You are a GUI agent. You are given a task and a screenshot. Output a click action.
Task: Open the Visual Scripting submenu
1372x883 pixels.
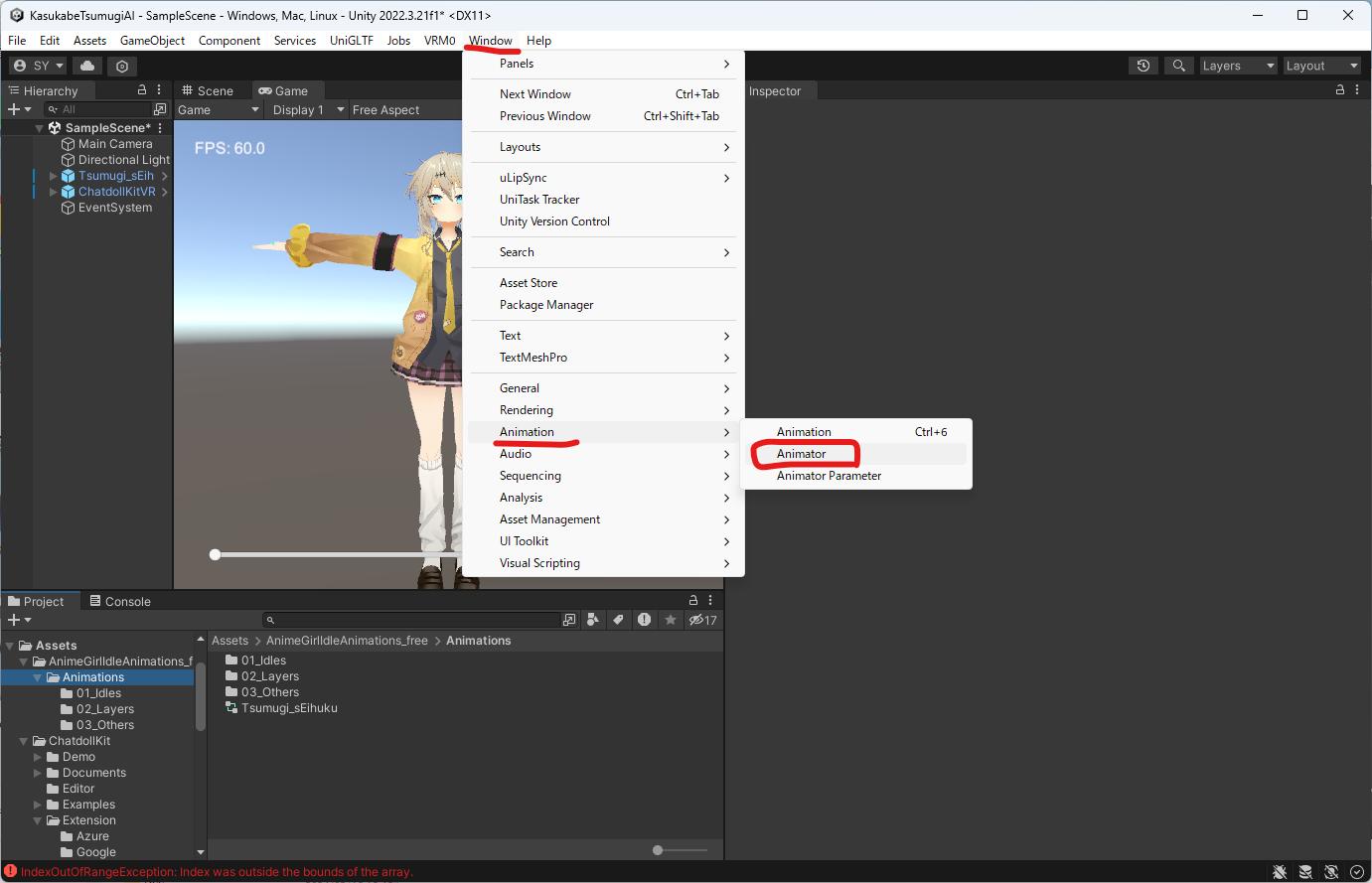[x=604, y=563]
